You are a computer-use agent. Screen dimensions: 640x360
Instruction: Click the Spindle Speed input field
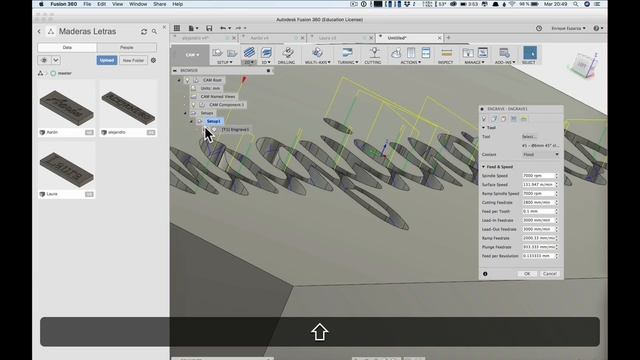539,176
